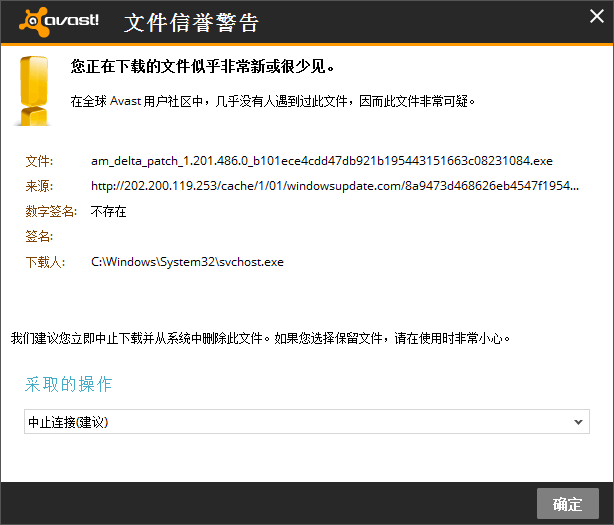
Task: Close the file reputation warning dialog
Action: [x=597, y=16]
